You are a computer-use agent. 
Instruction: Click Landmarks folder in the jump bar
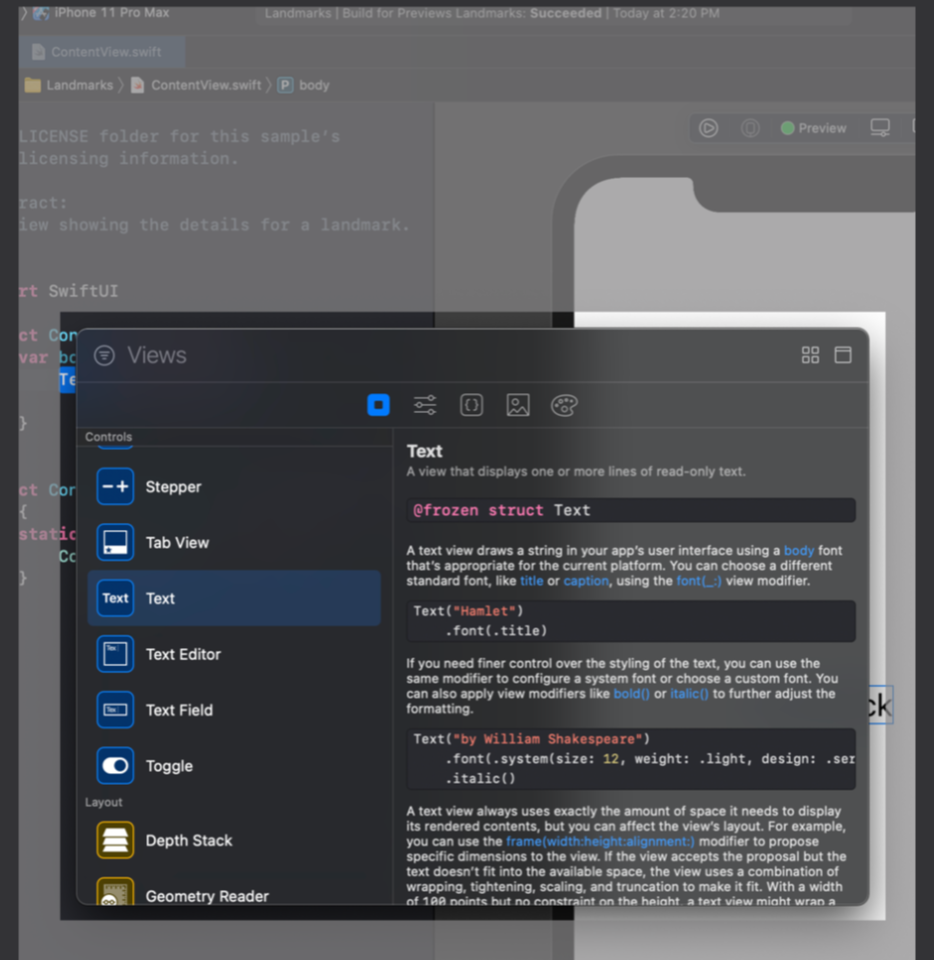coord(69,85)
